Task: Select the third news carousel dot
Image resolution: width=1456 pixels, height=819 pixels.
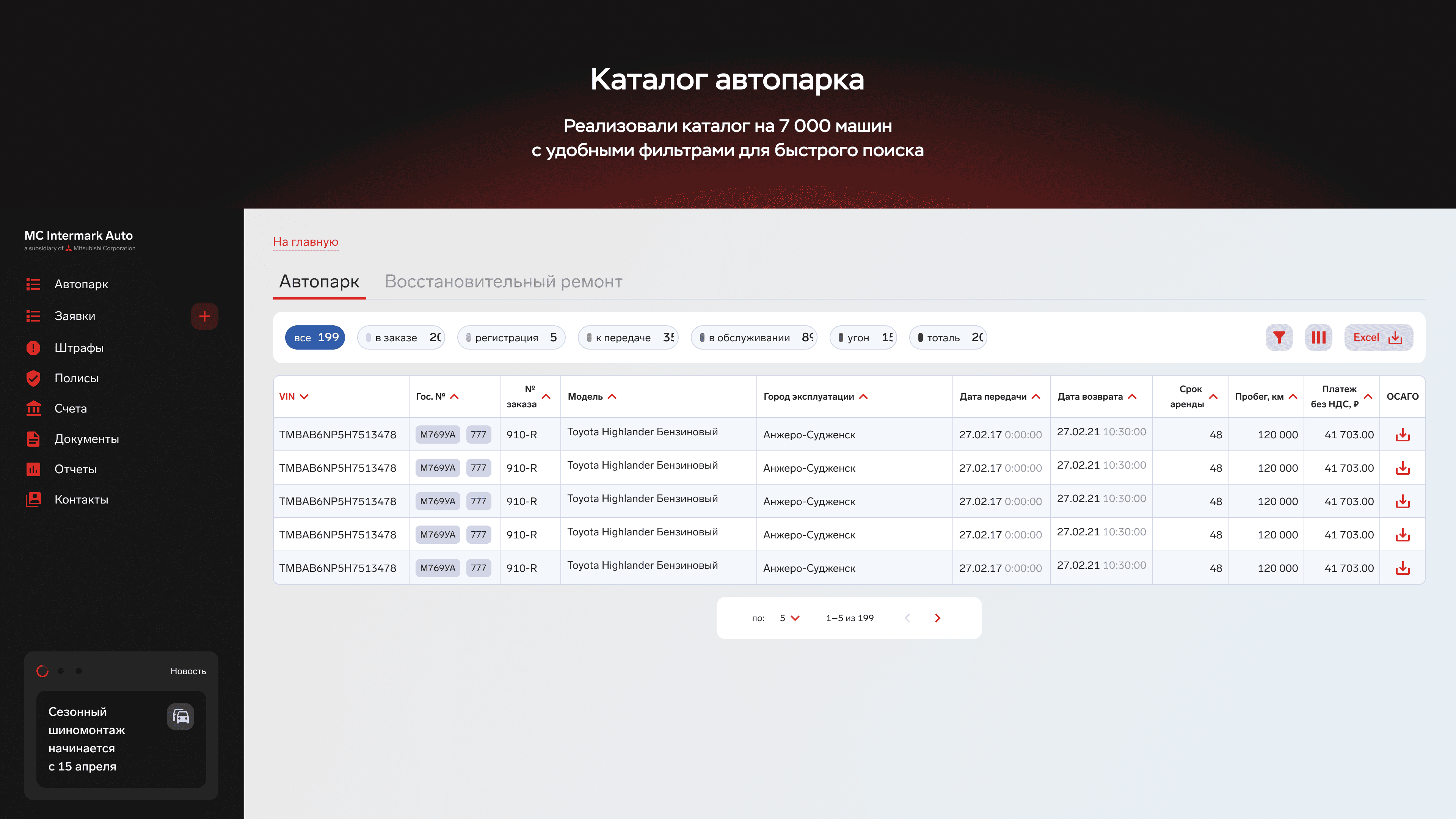Action: coord(78,671)
